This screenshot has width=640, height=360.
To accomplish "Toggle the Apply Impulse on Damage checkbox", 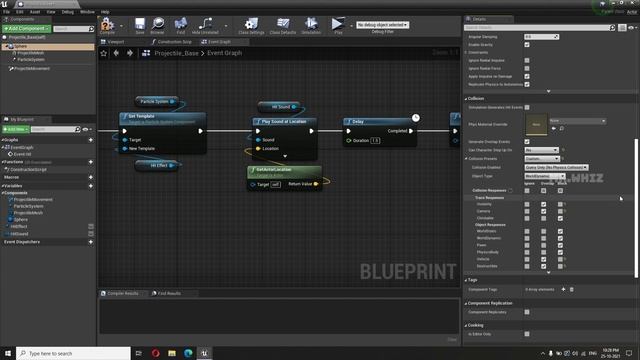I will click(527, 76).
